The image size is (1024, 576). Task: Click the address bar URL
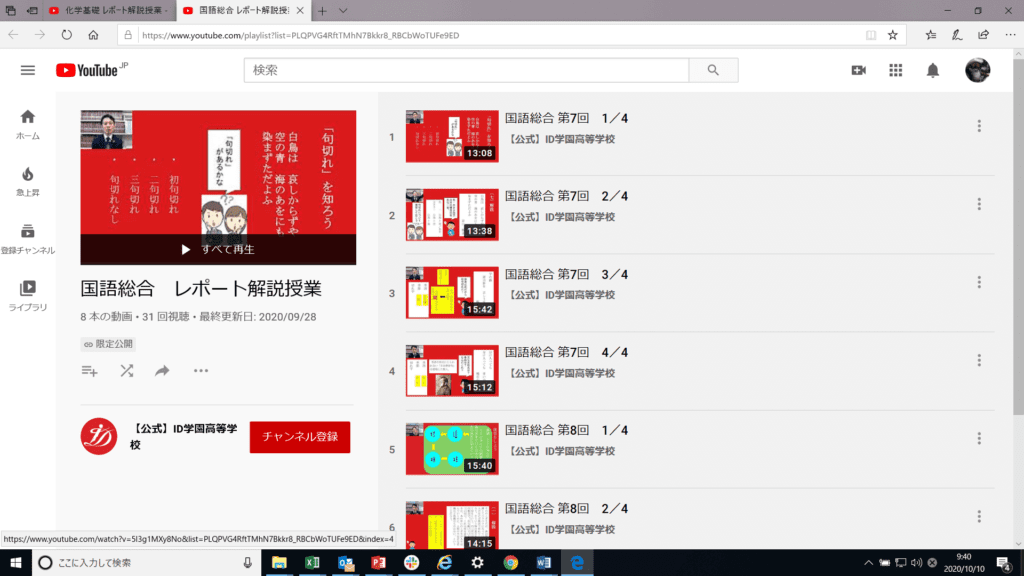coord(300,35)
